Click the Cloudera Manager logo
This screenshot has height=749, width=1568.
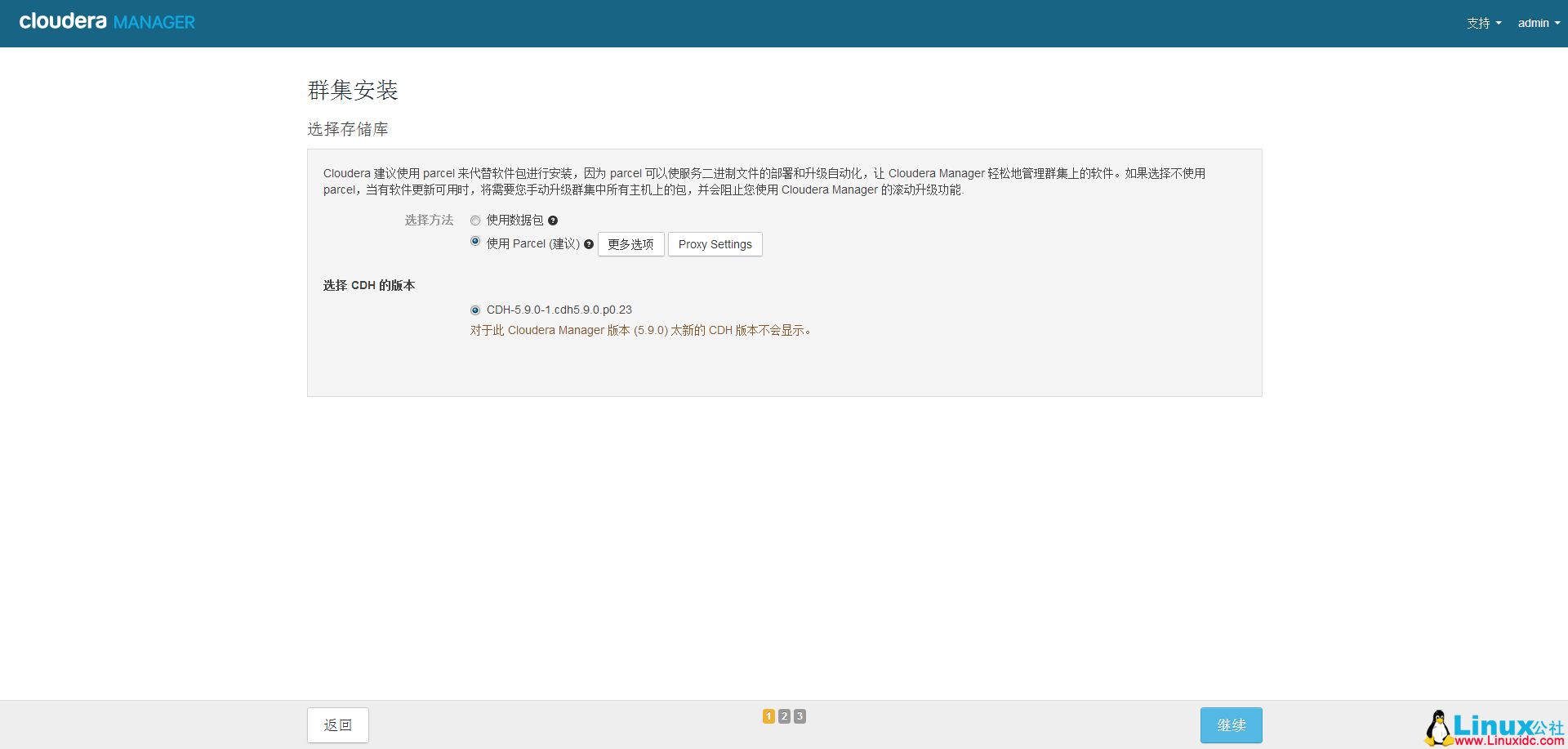(107, 22)
